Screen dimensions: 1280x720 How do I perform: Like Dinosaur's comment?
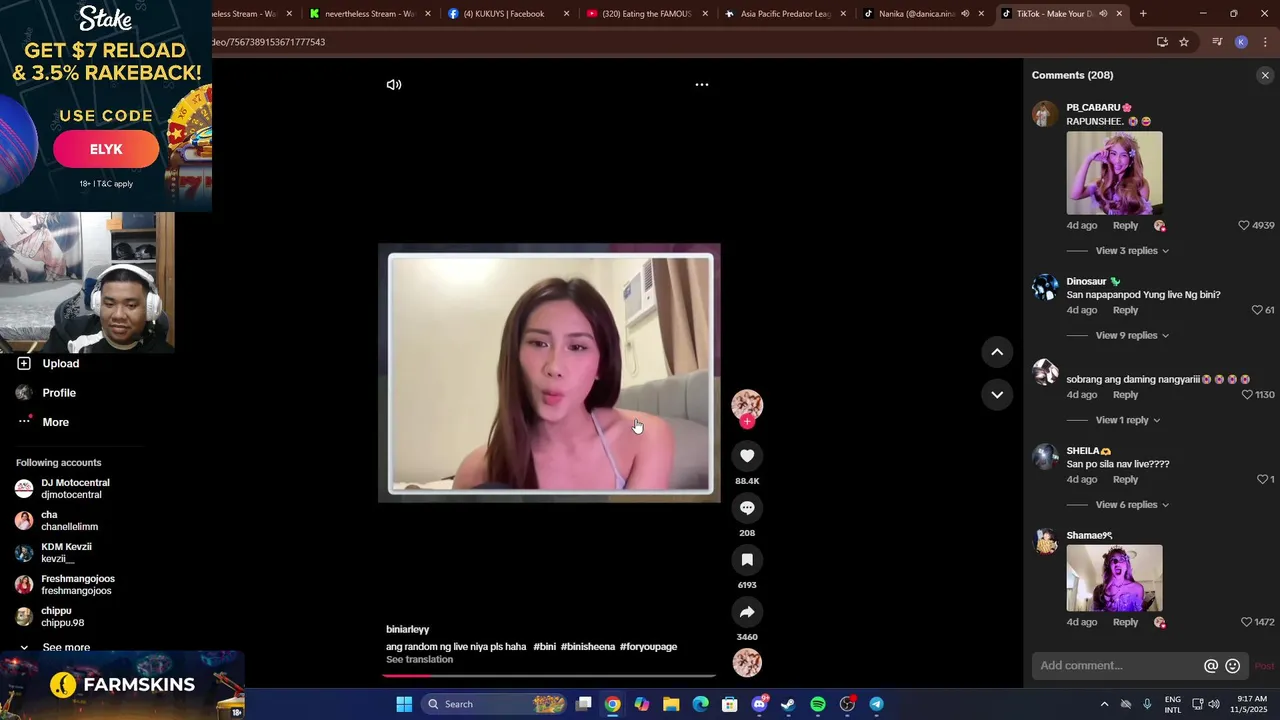(1257, 310)
